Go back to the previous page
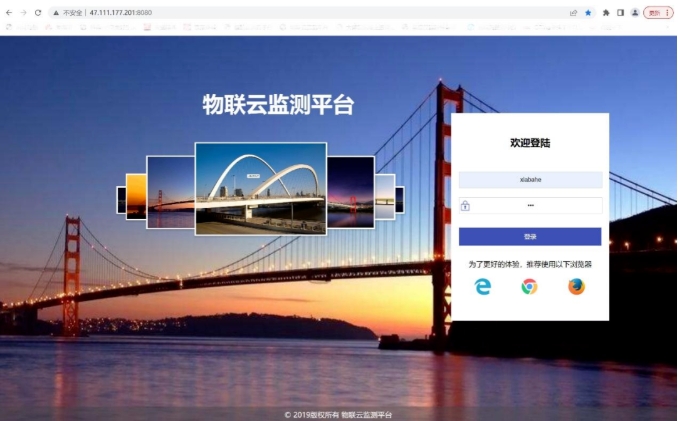The height and width of the screenshot is (421, 678). [9, 12]
